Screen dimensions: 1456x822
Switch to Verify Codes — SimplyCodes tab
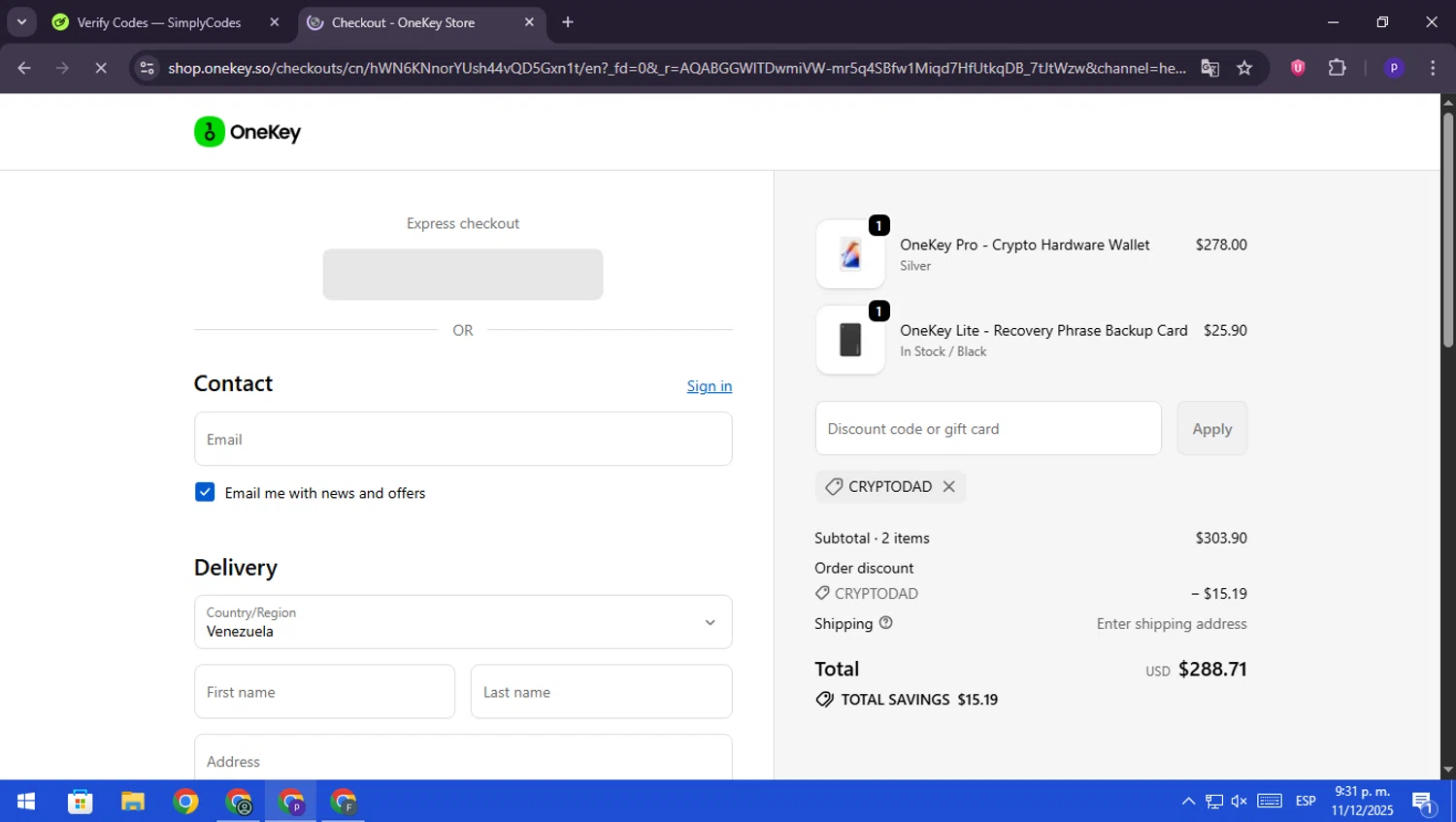[x=159, y=22]
